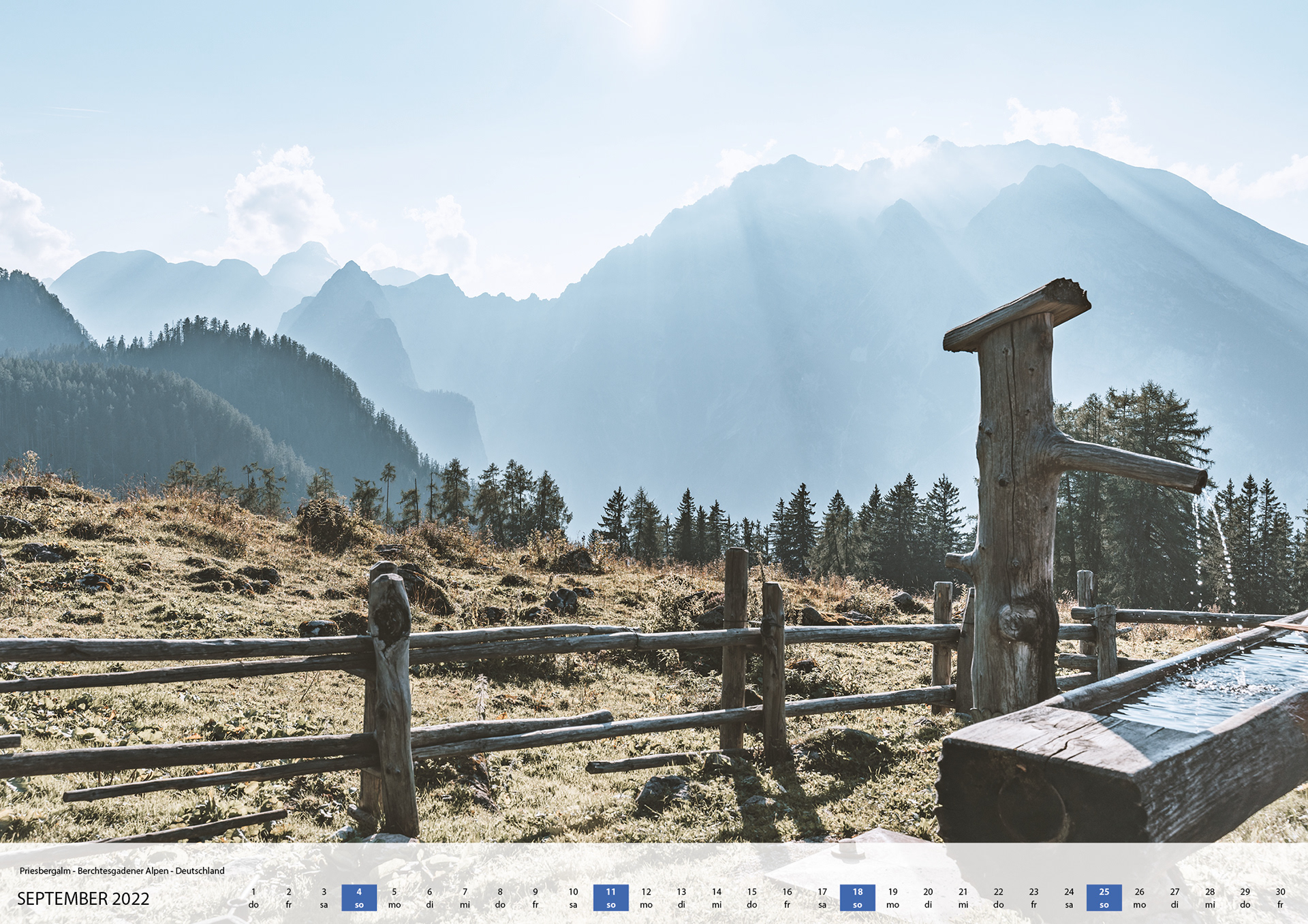
Task: Select the highlighted Sunday date 18
Action: pos(857,897)
